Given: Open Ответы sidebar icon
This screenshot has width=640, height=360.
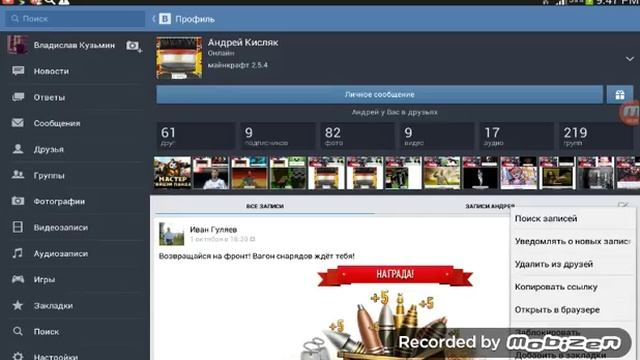Looking at the screenshot, I should (18, 97).
